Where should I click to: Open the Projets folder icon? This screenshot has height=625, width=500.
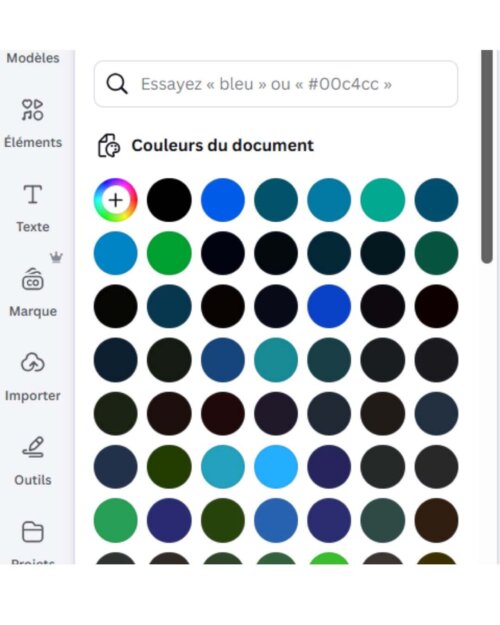click(x=33, y=532)
